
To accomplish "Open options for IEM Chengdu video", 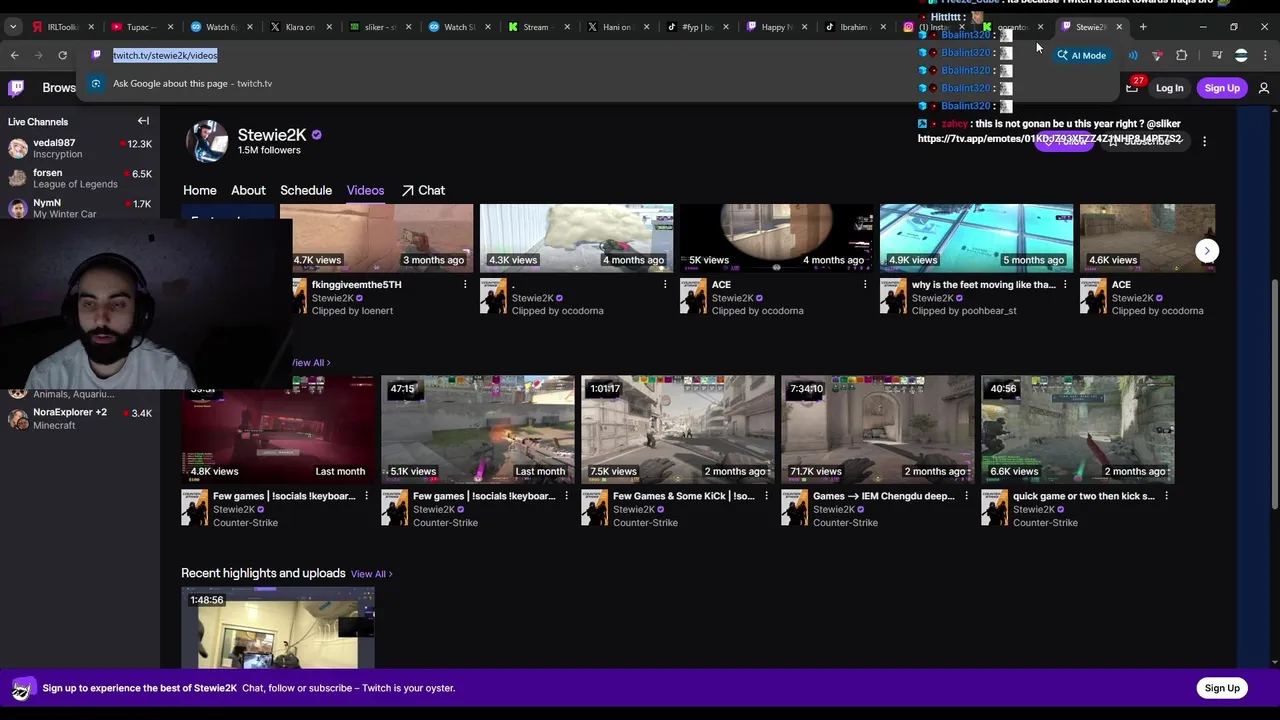I will 966,496.
